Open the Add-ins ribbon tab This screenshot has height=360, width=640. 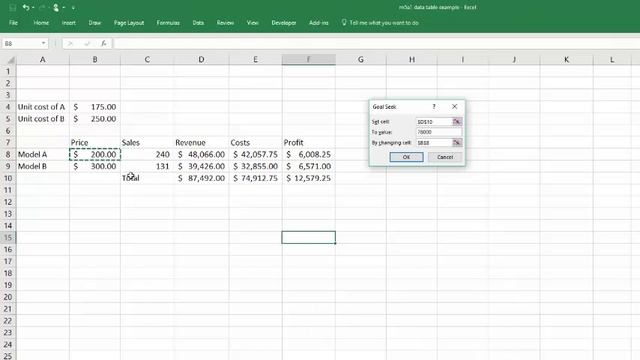[319, 23]
